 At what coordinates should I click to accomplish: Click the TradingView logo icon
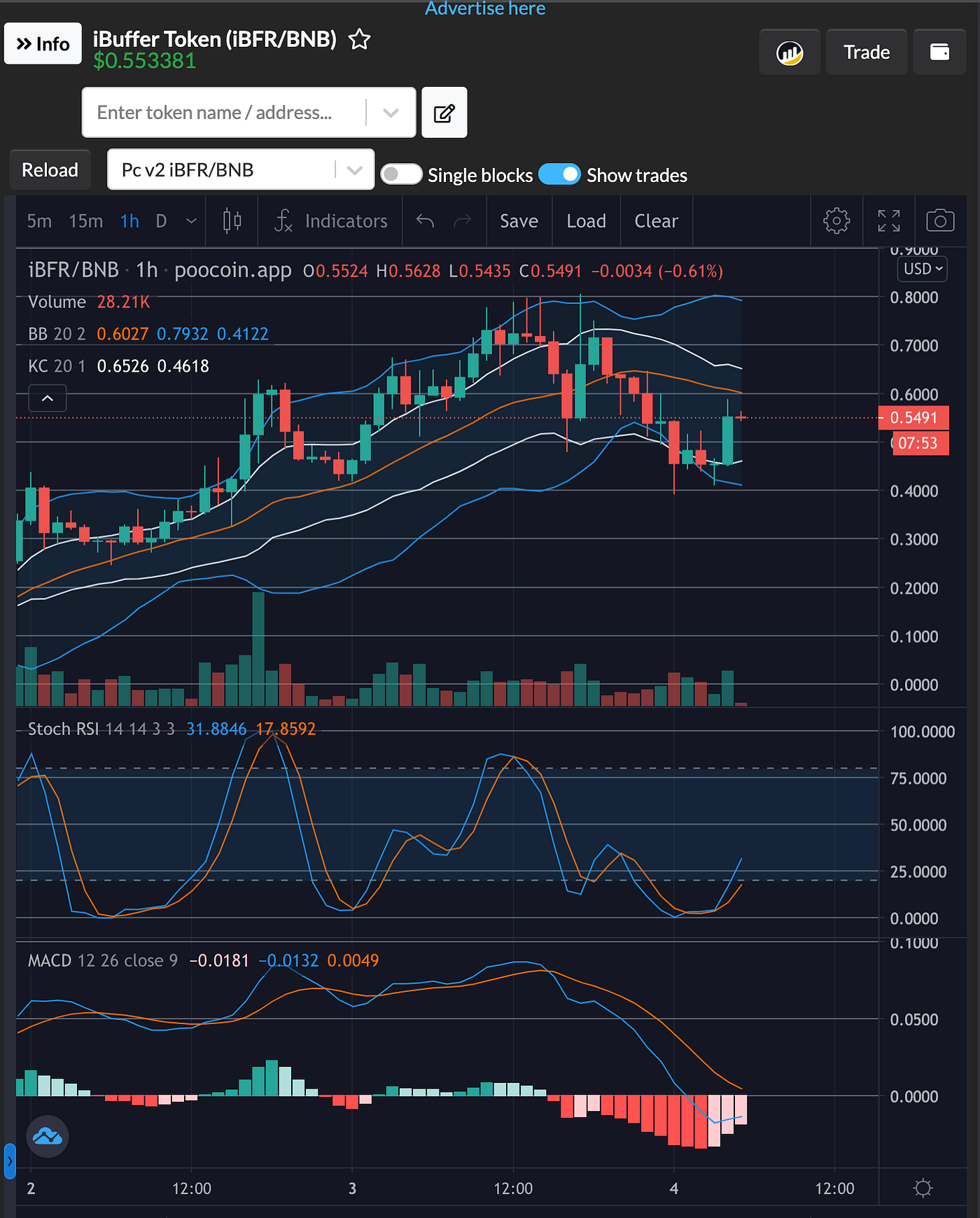tap(48, 1136)
